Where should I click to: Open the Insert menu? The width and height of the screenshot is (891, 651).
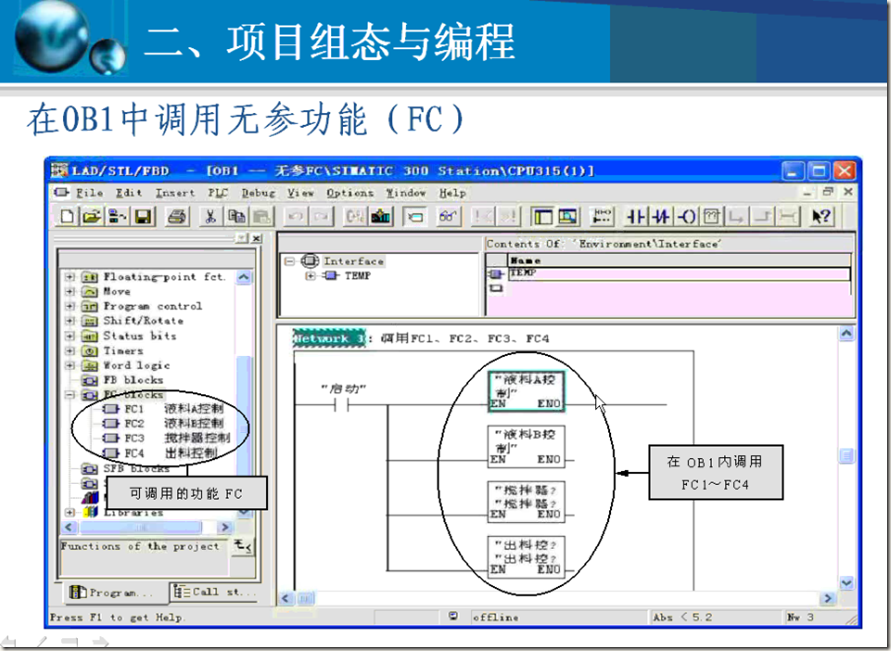point(175,193)
